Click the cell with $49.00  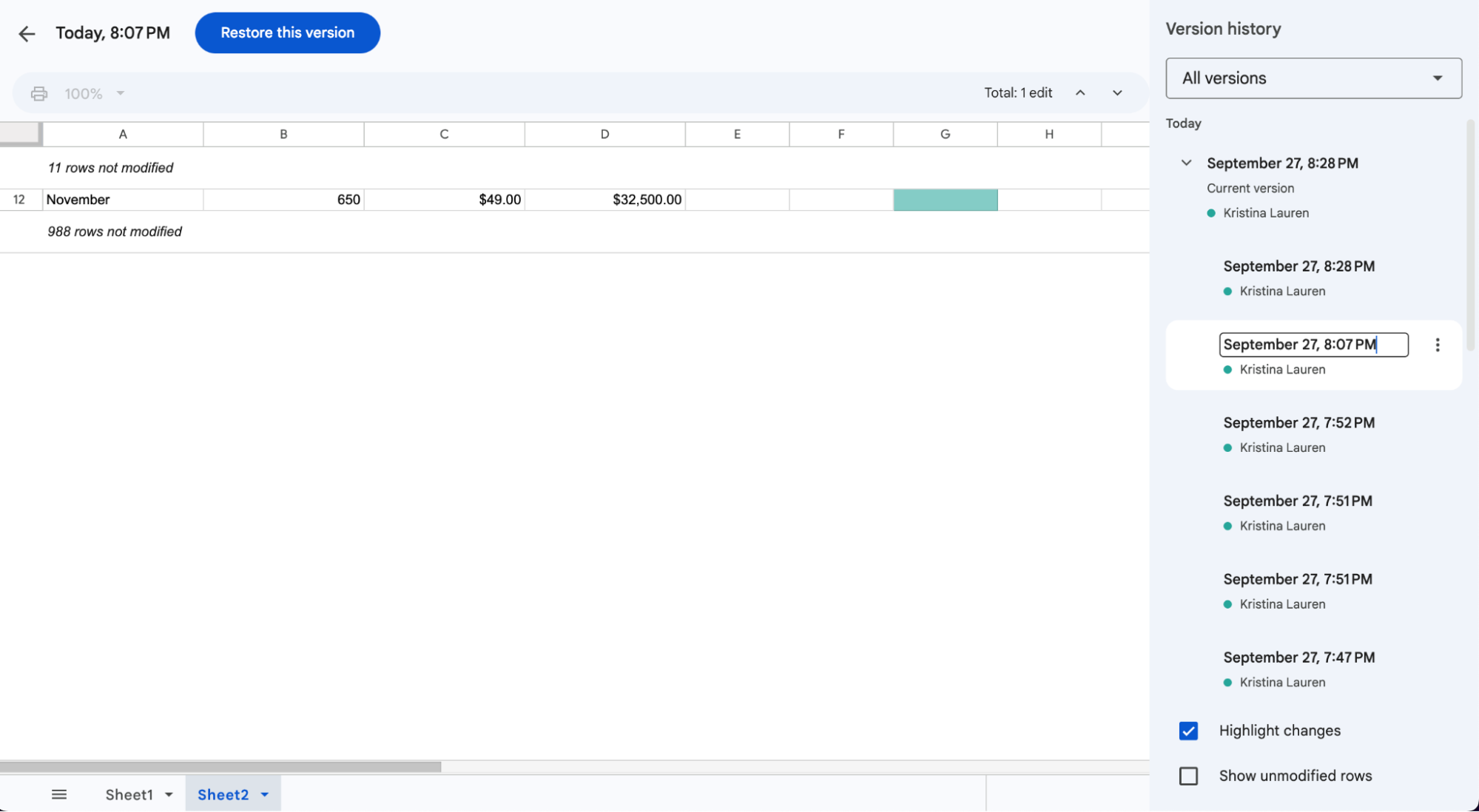click(444, 200)
